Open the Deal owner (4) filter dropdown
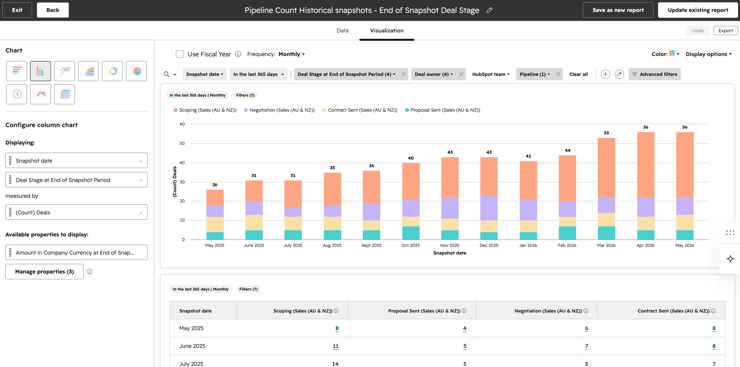 pos(434,74)
